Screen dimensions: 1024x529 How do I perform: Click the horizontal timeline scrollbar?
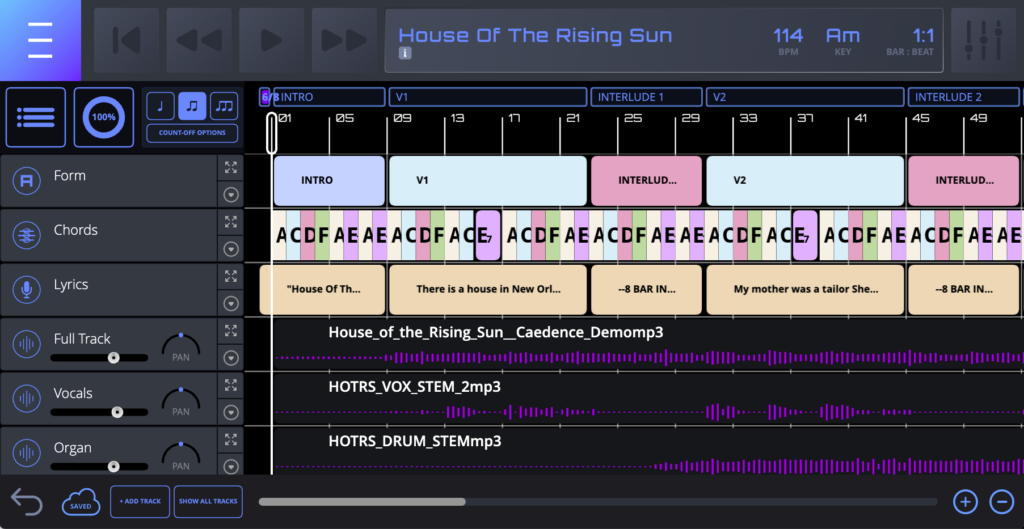362,502
